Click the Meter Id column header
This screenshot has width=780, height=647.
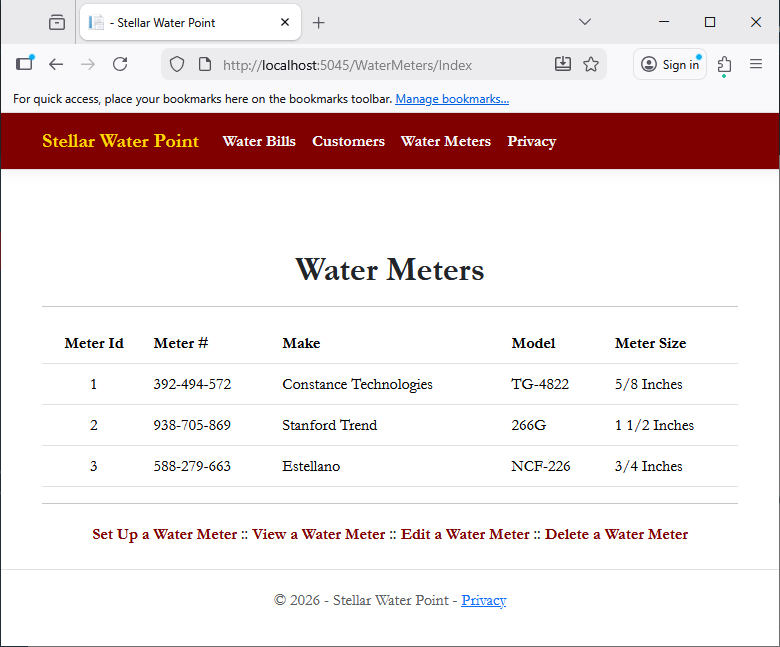tap(94, 343)
